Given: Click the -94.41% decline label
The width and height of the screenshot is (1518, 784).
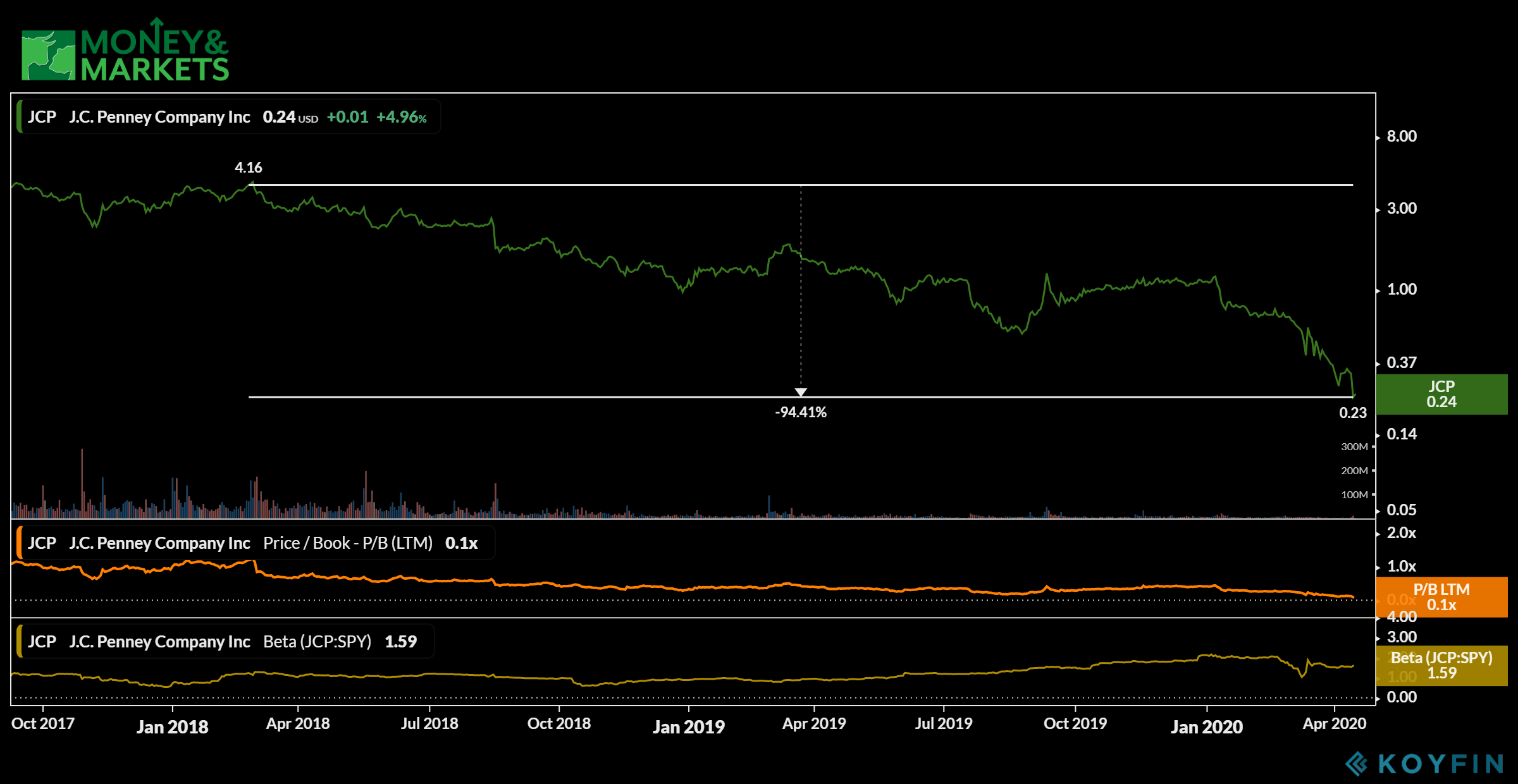Looking at the screenshot, I should [801, 412].
